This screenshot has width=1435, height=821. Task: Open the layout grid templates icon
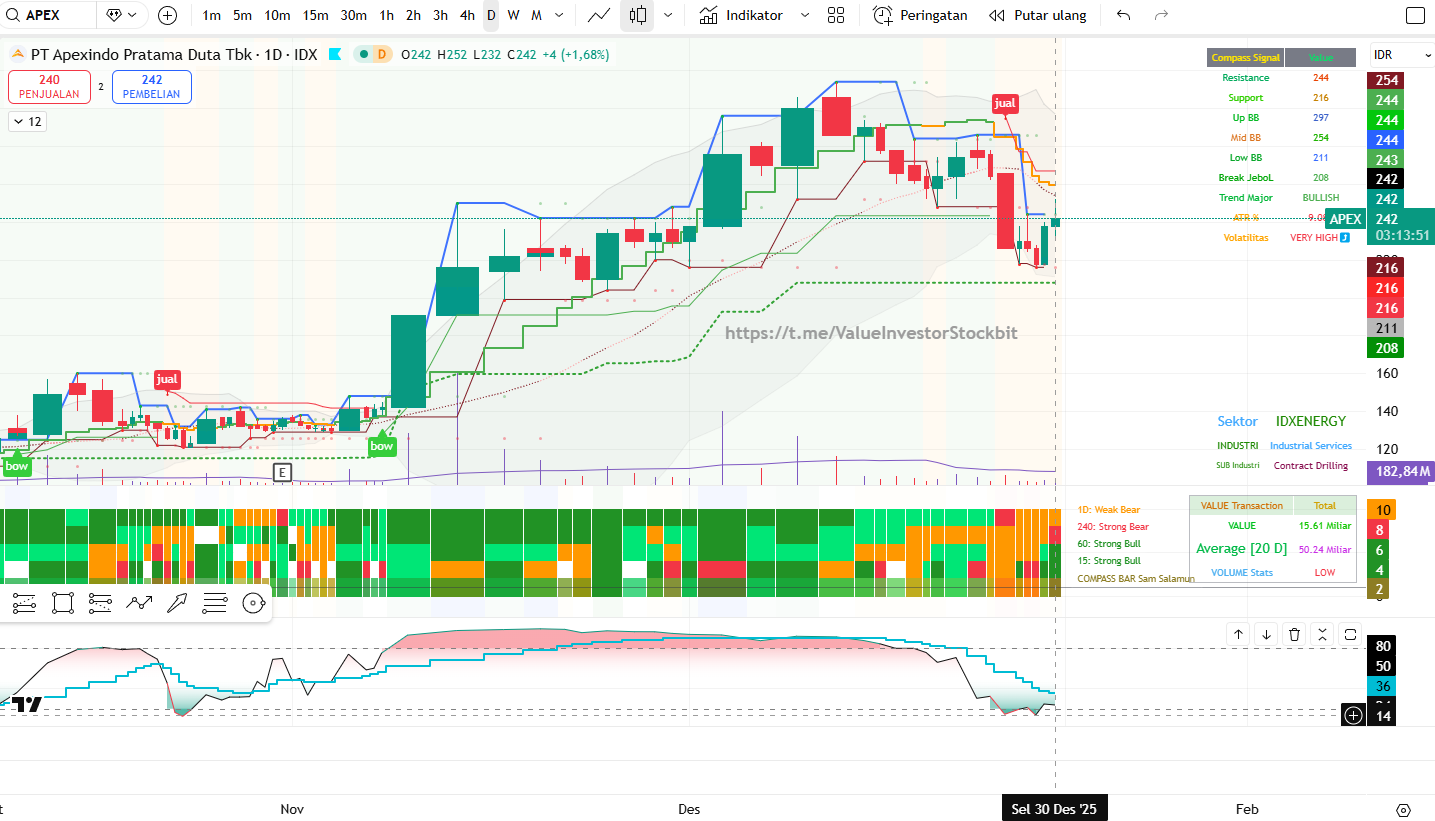(836, 15)
